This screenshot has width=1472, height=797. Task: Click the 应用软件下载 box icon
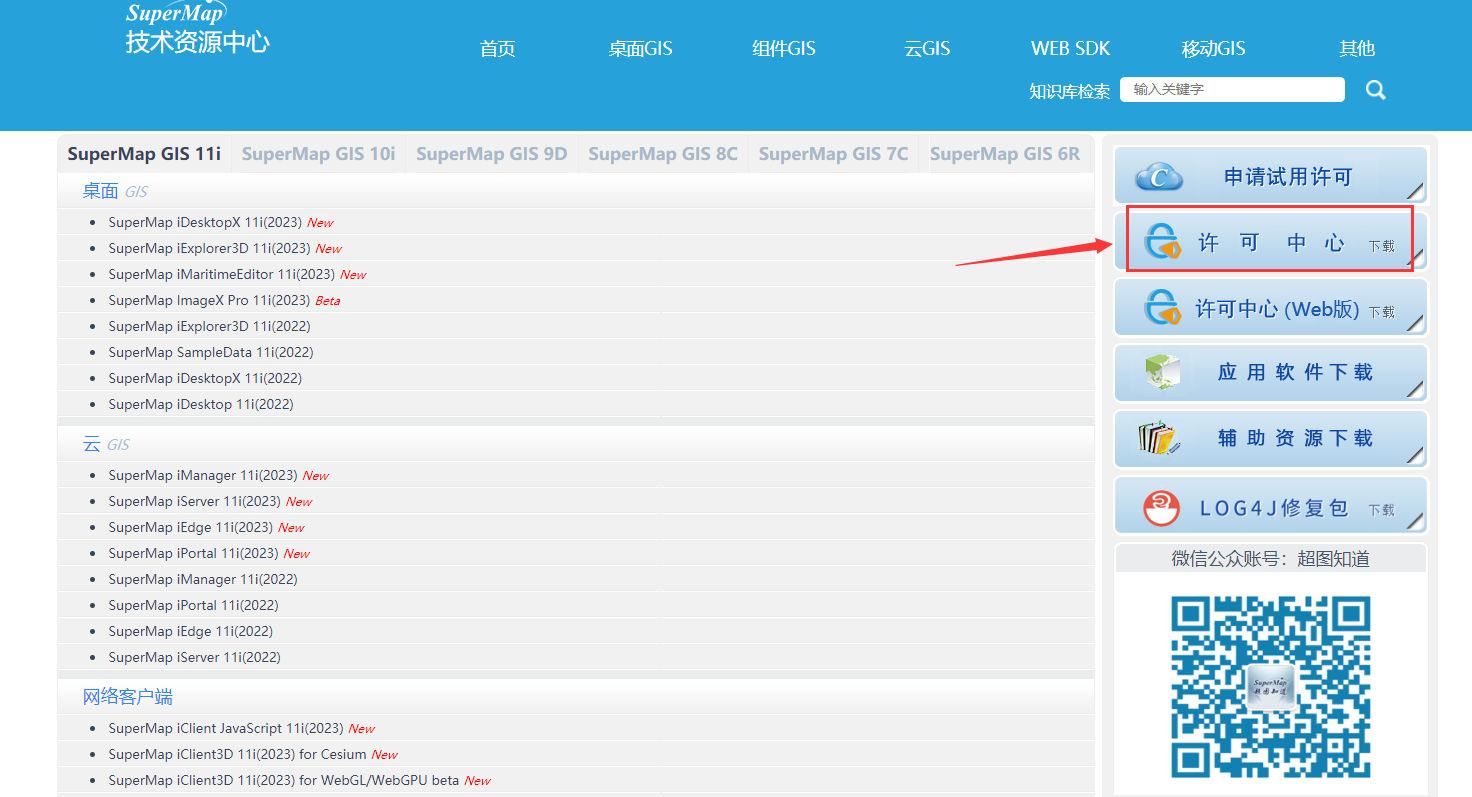(x=1163, y=373)
